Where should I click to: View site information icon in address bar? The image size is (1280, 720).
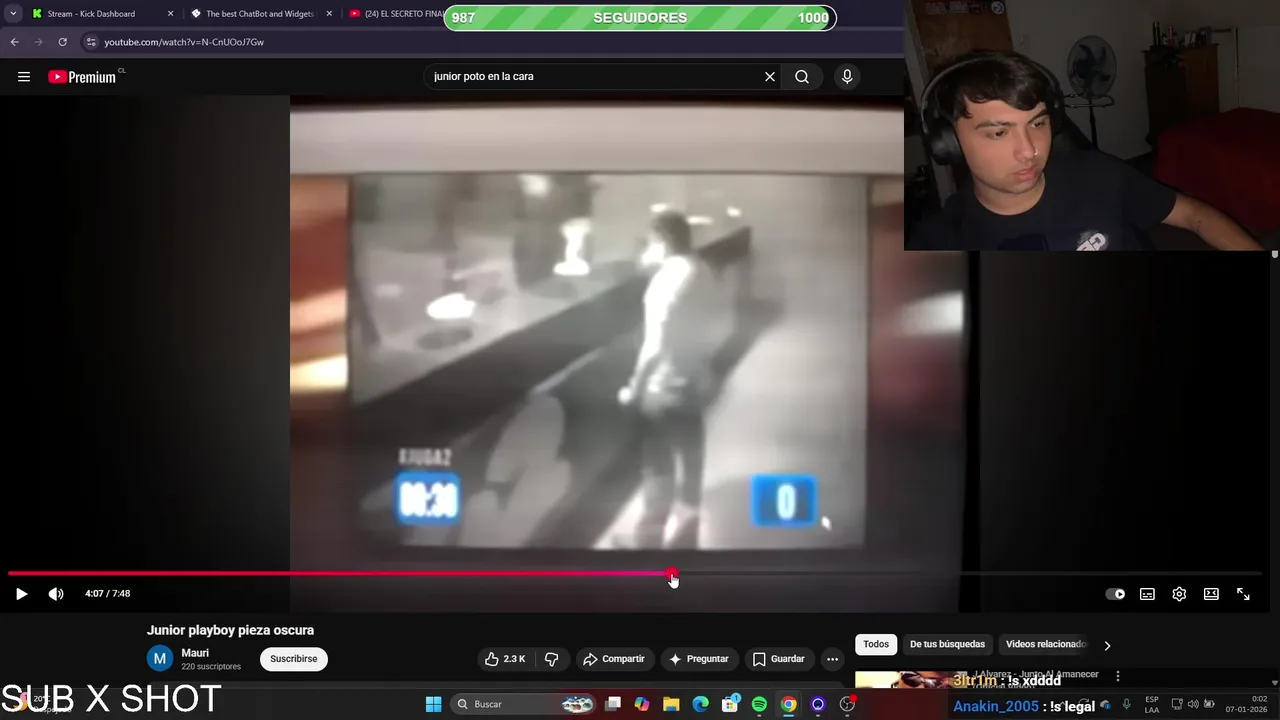tap(91, 42)
